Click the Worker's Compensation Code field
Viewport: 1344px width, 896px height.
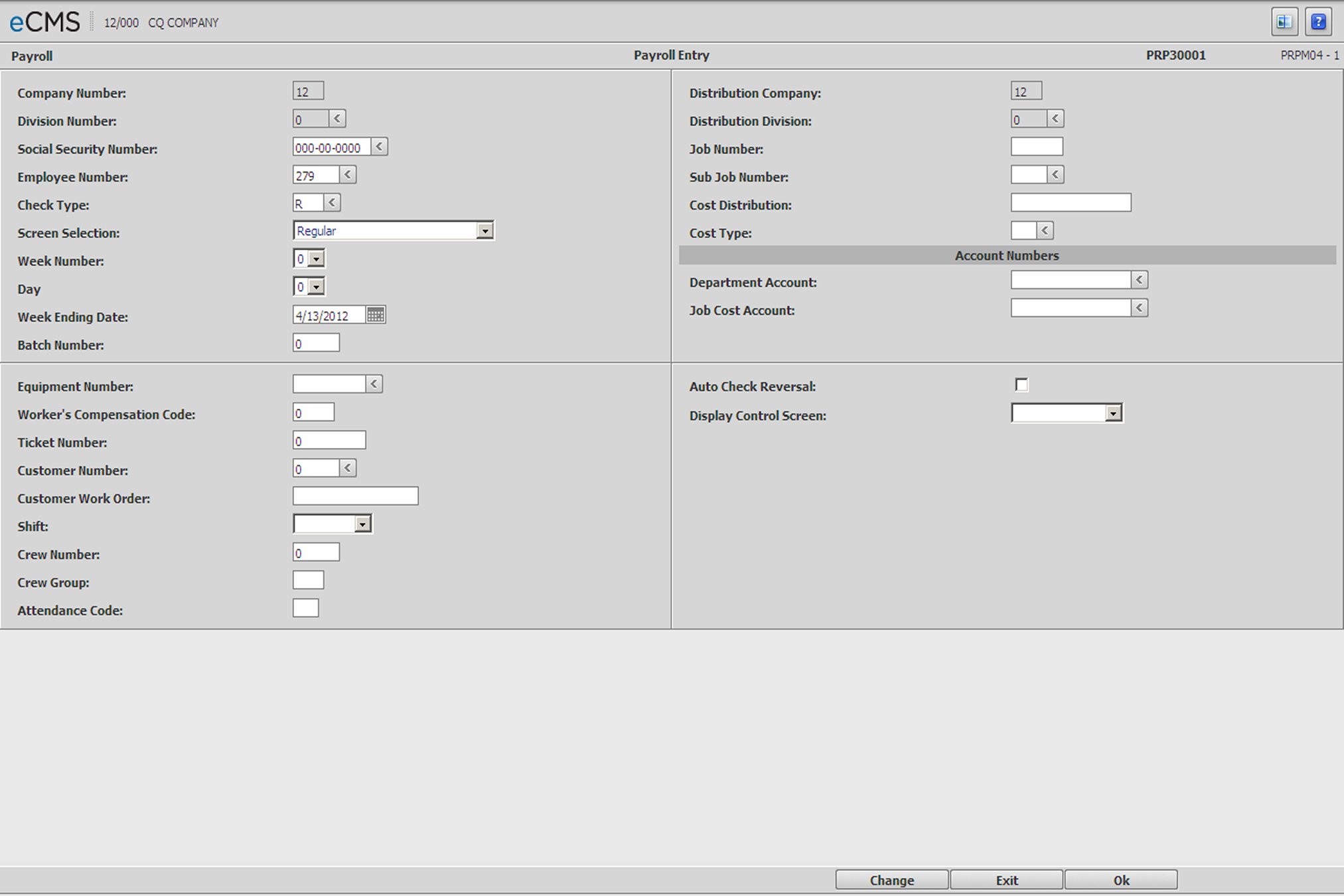click(313, 412)
